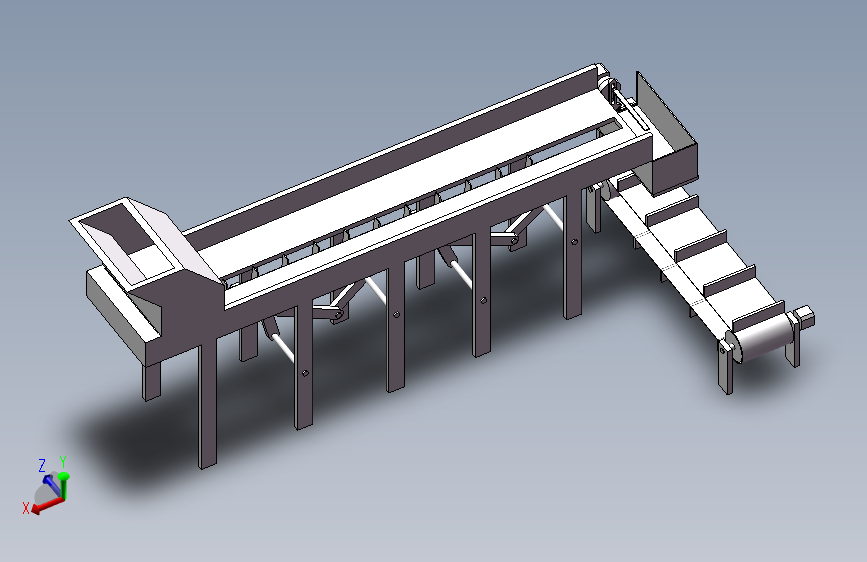Select the cleat nearest the end roller
Image resolution: width=867 pixels, height=562 pixels.
[759, 317]
